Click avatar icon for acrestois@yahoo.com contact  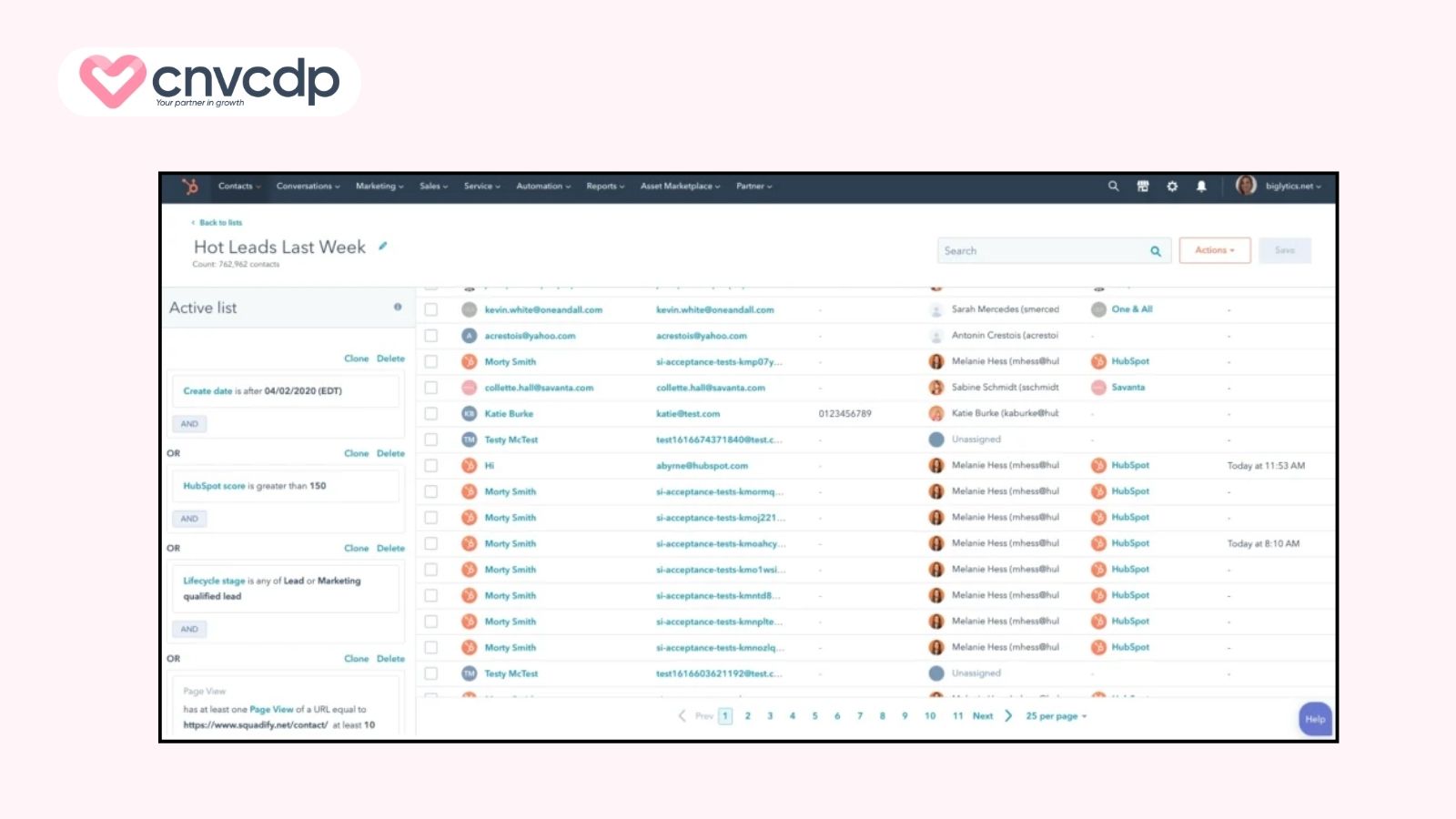pos(470,336)
